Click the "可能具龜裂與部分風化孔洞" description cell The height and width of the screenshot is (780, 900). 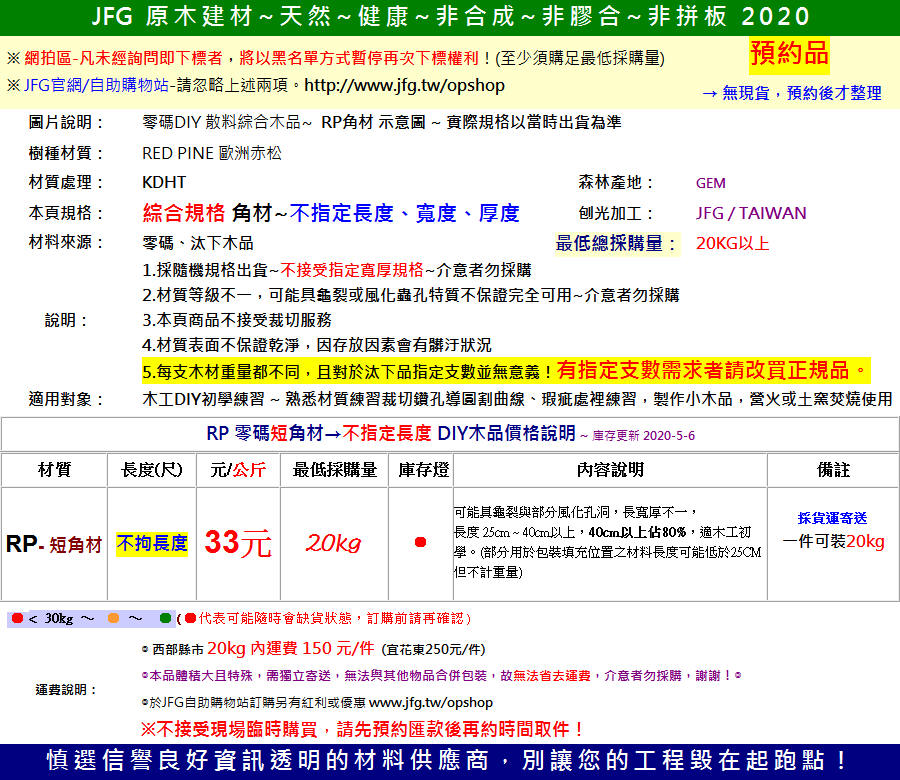pos(608,542)
